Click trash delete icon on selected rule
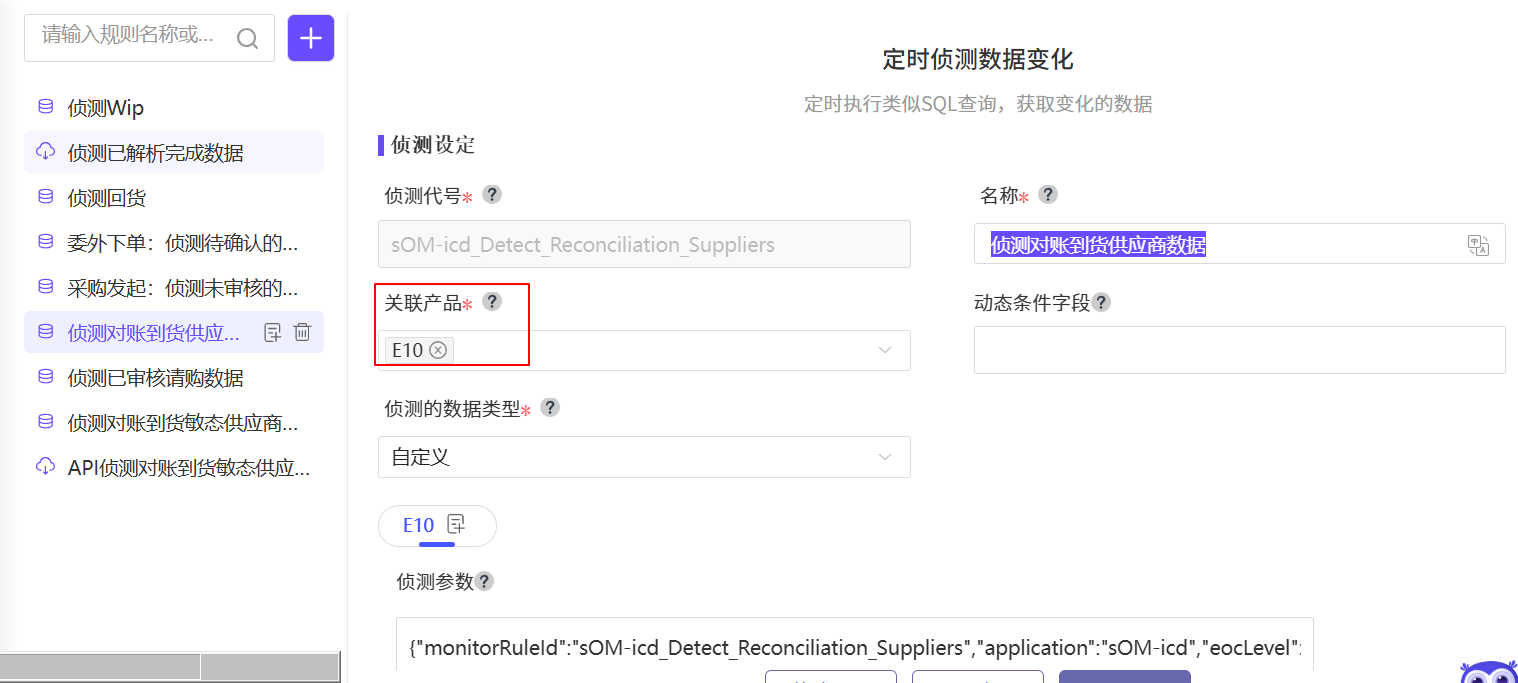 point(303,333)
